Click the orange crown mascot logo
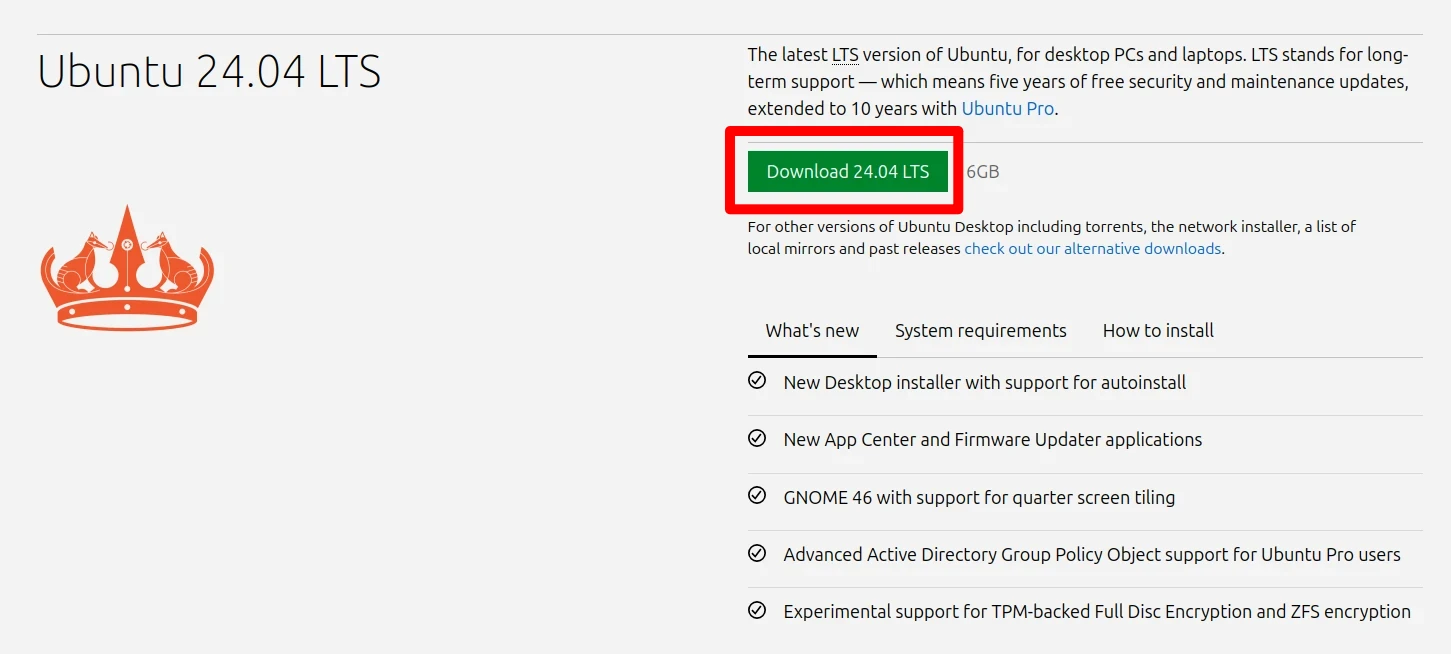1451x654 pixels. (x=127, y=267)
